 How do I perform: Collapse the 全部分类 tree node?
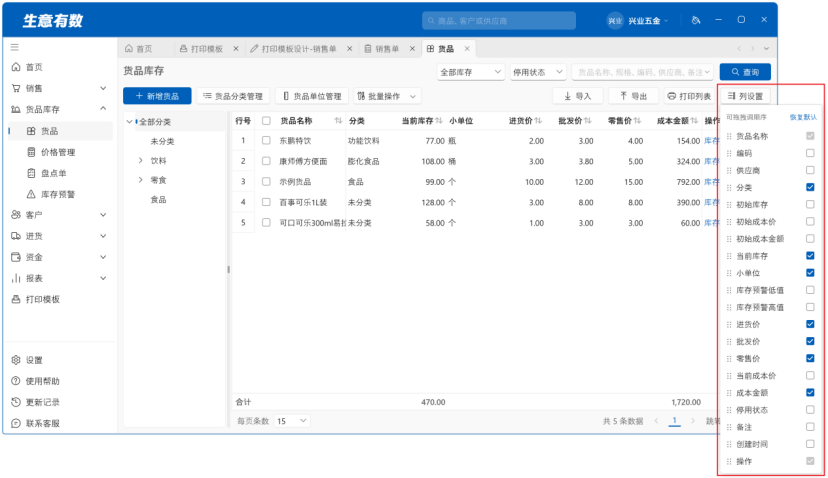(x=129, y=122)
